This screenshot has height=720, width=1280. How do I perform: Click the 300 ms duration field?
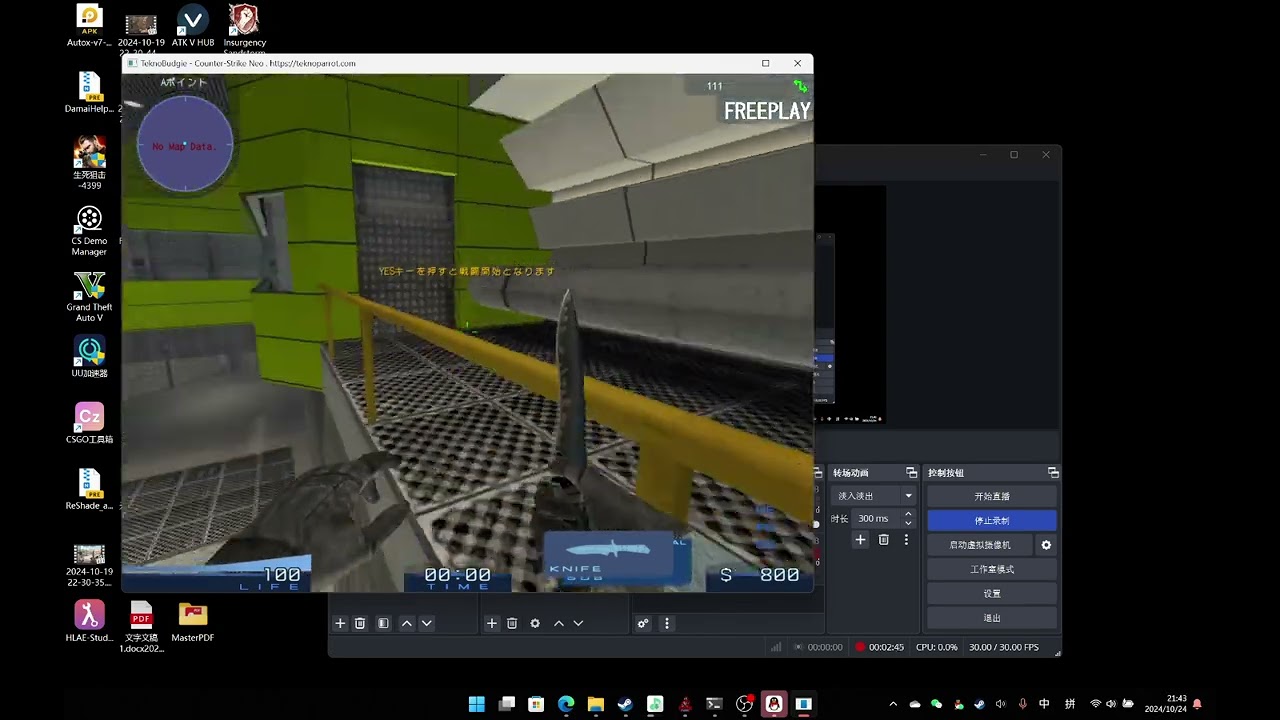[x=874, y=518]
